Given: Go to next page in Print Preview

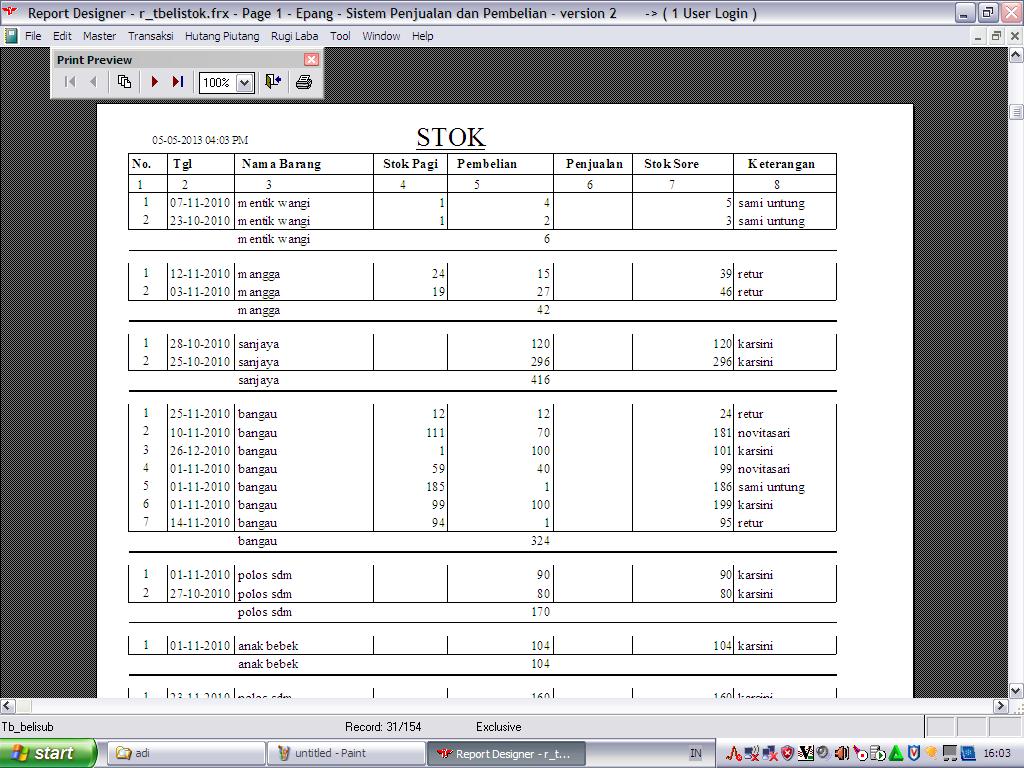Looking at the screenshot, I should point(154,82).
